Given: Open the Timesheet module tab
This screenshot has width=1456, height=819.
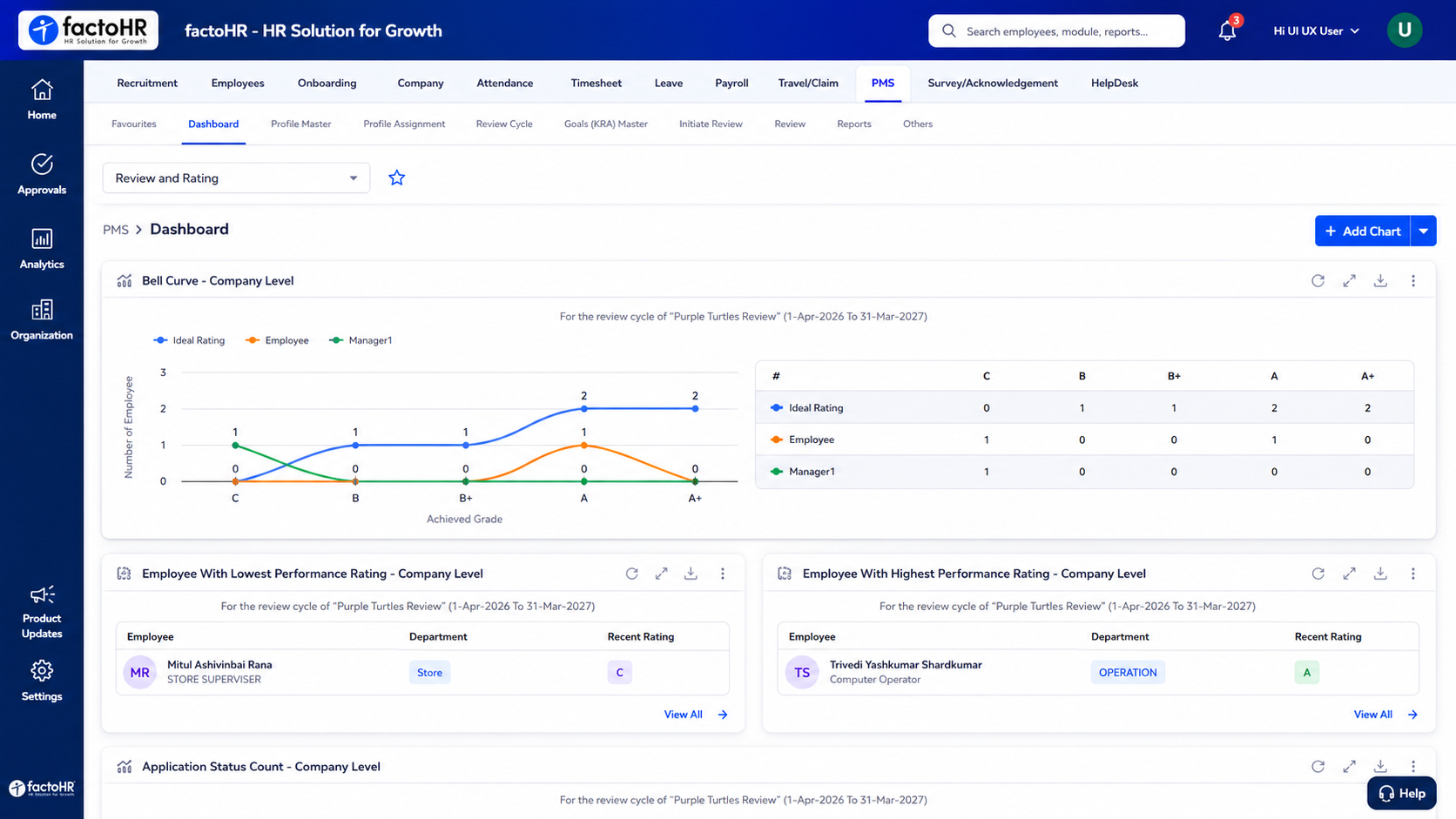Looking at the screenshot, I should click(x=597, y=83).
